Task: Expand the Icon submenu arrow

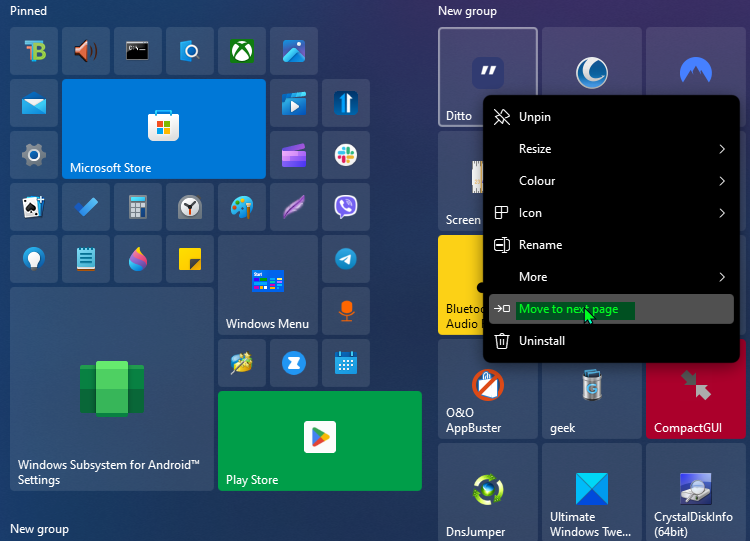Action: [722, 213]
